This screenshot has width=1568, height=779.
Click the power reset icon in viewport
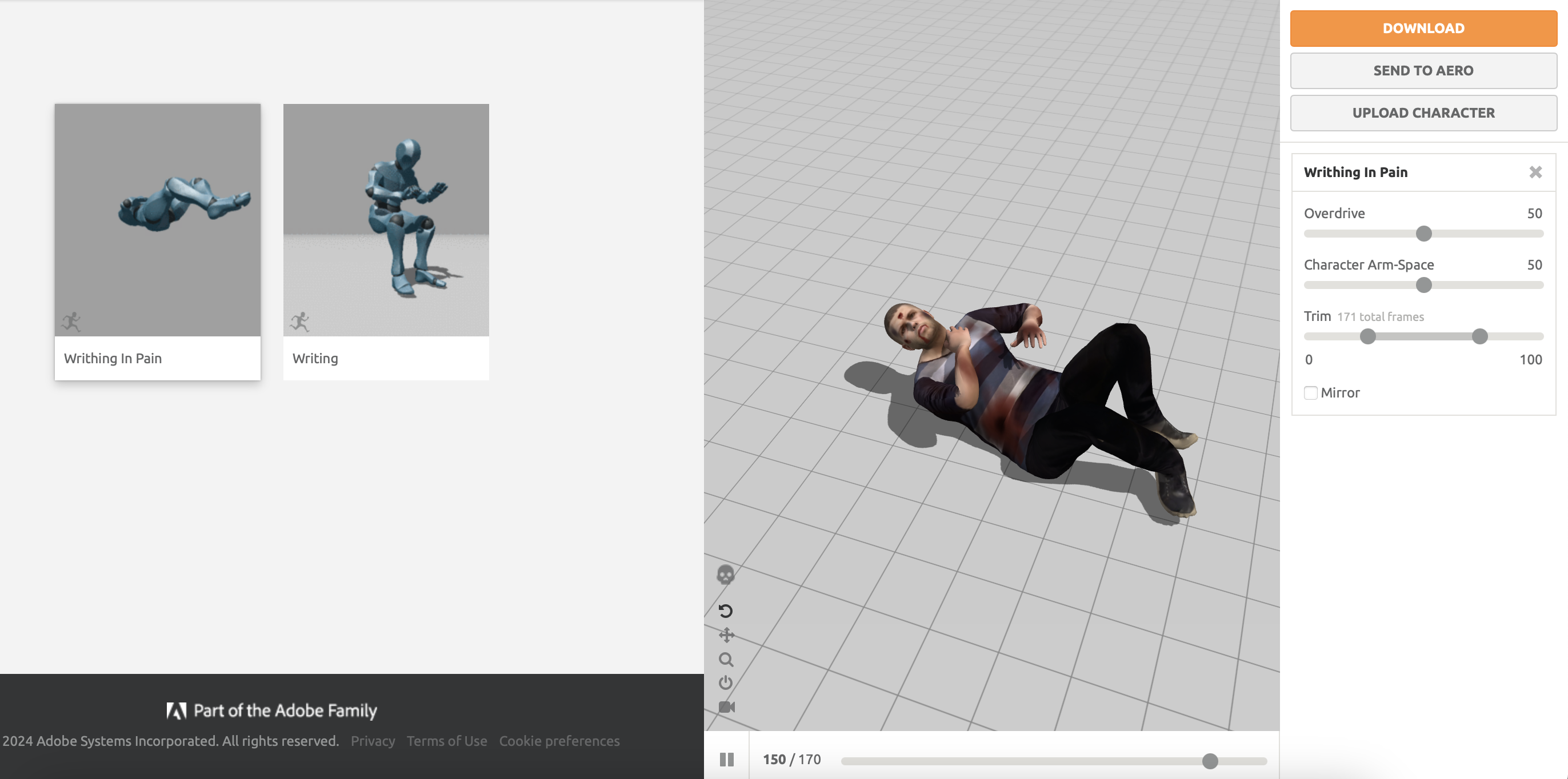[x=725, y=683]
